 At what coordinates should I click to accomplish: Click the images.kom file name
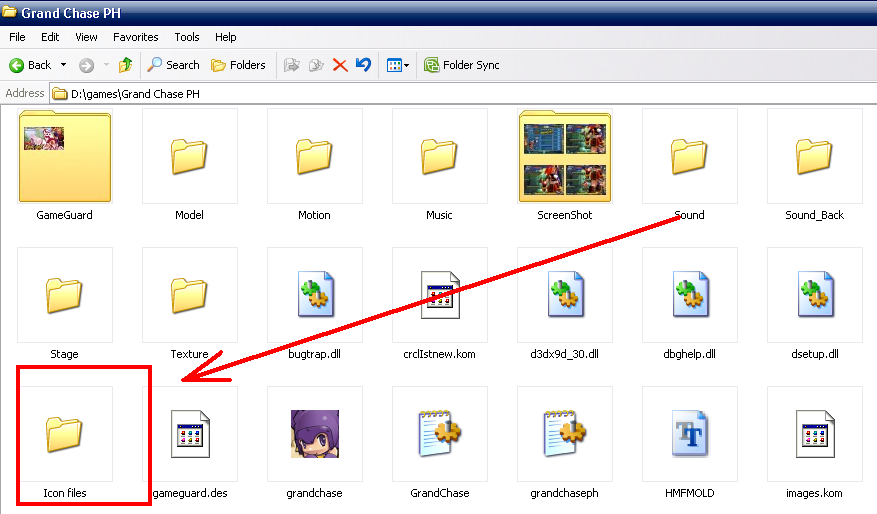point(814,493)
